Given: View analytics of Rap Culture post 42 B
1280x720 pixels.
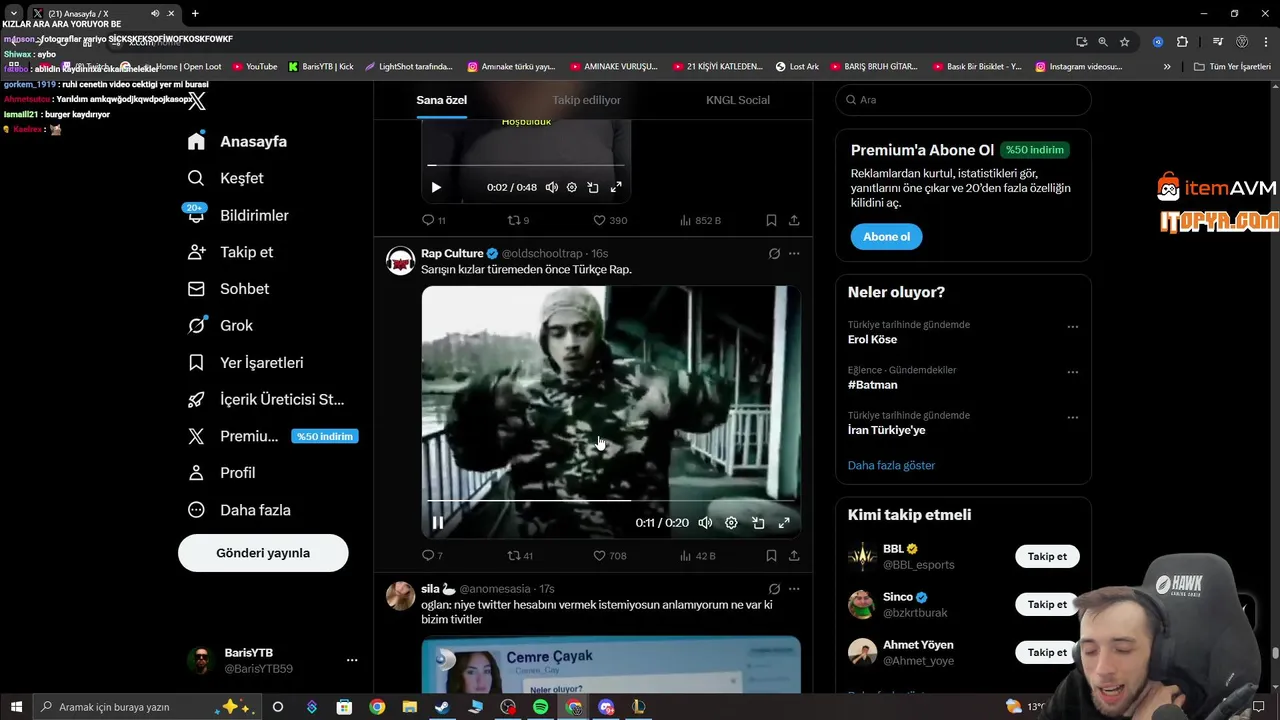Looking at the screenshot, I should [697, 556].
